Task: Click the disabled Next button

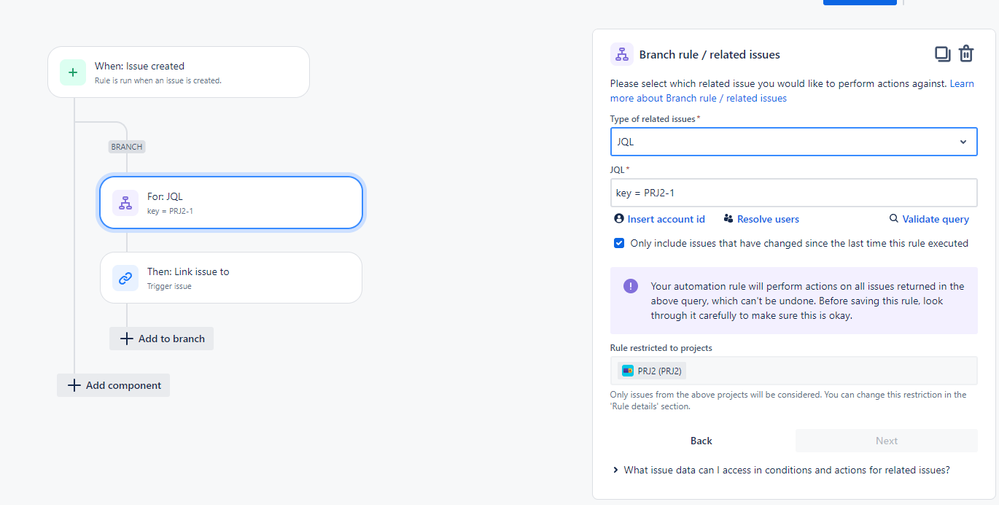Action: [886, 441]
